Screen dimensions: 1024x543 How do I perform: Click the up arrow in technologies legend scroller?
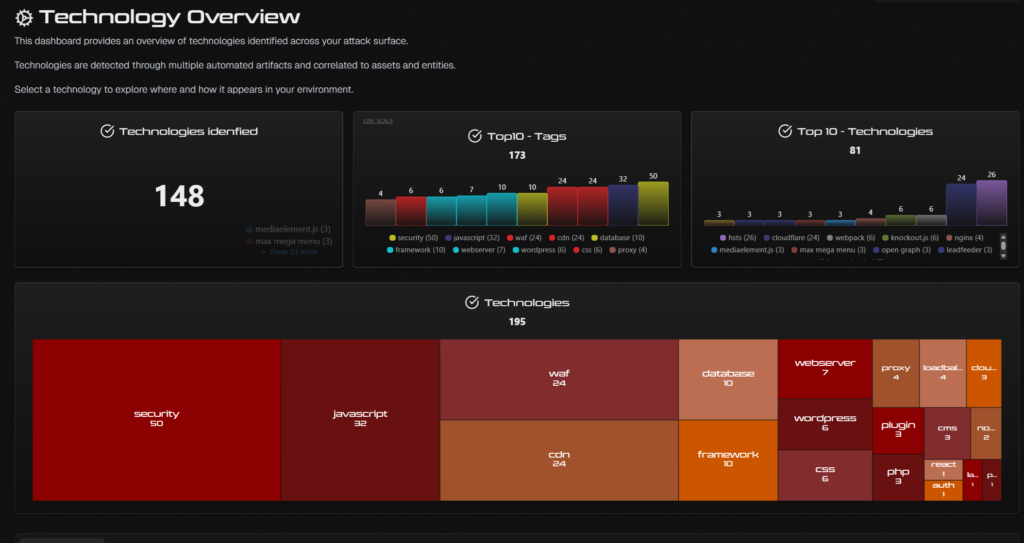point(1003,237)
